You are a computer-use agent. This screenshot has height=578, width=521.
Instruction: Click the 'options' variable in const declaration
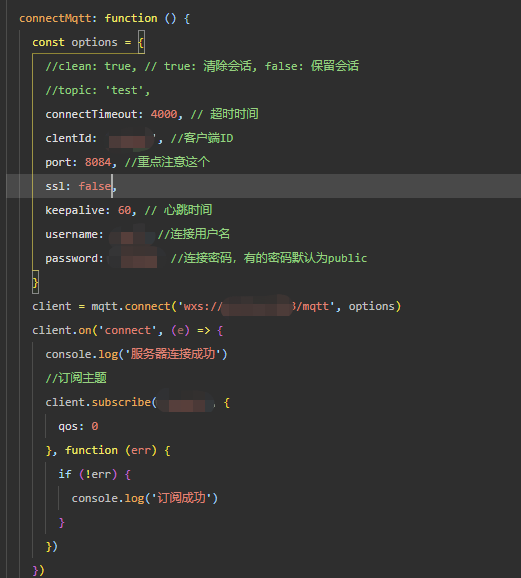[x=94, y=42]
